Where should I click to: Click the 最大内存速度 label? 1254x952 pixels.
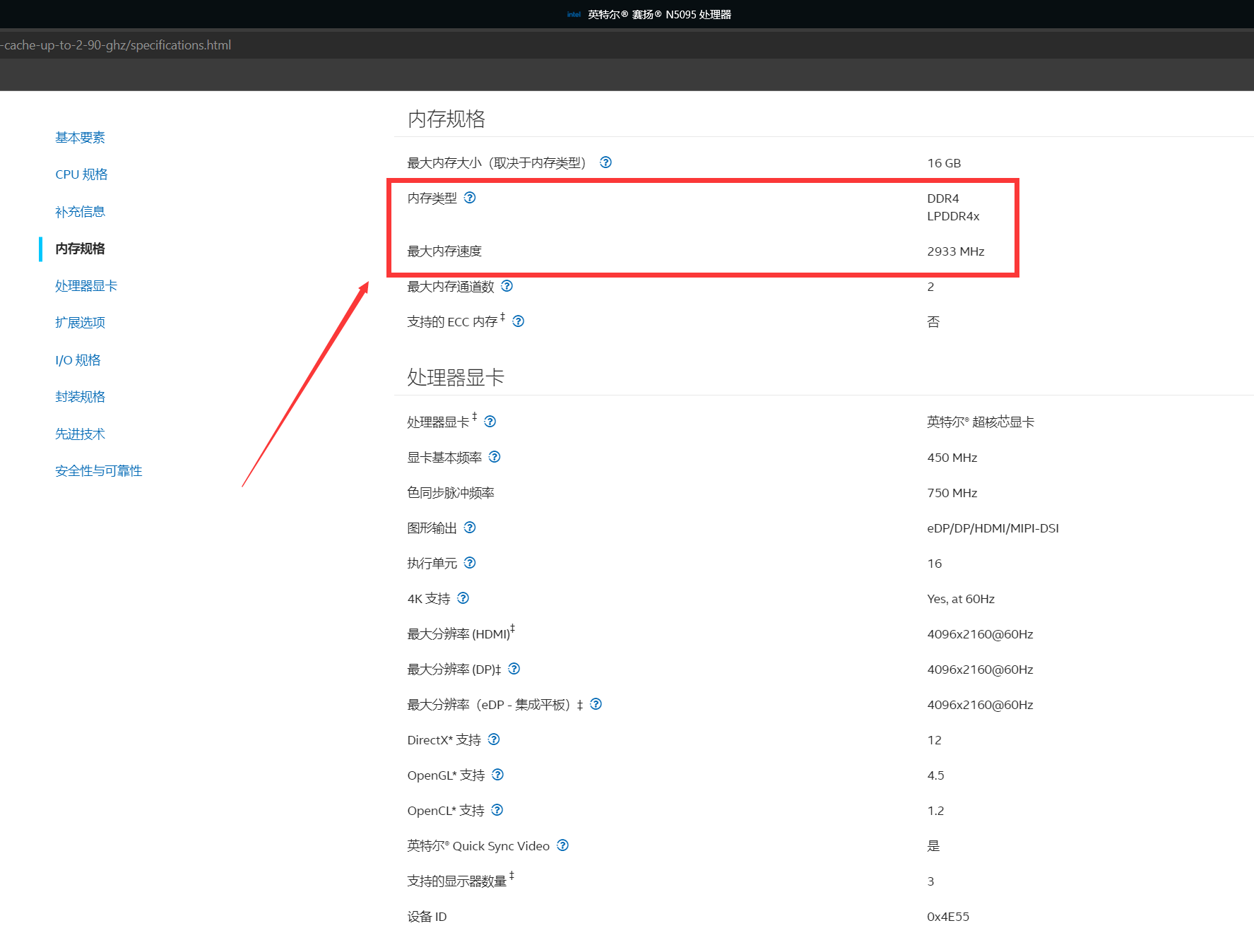click(x=444, y=251)
